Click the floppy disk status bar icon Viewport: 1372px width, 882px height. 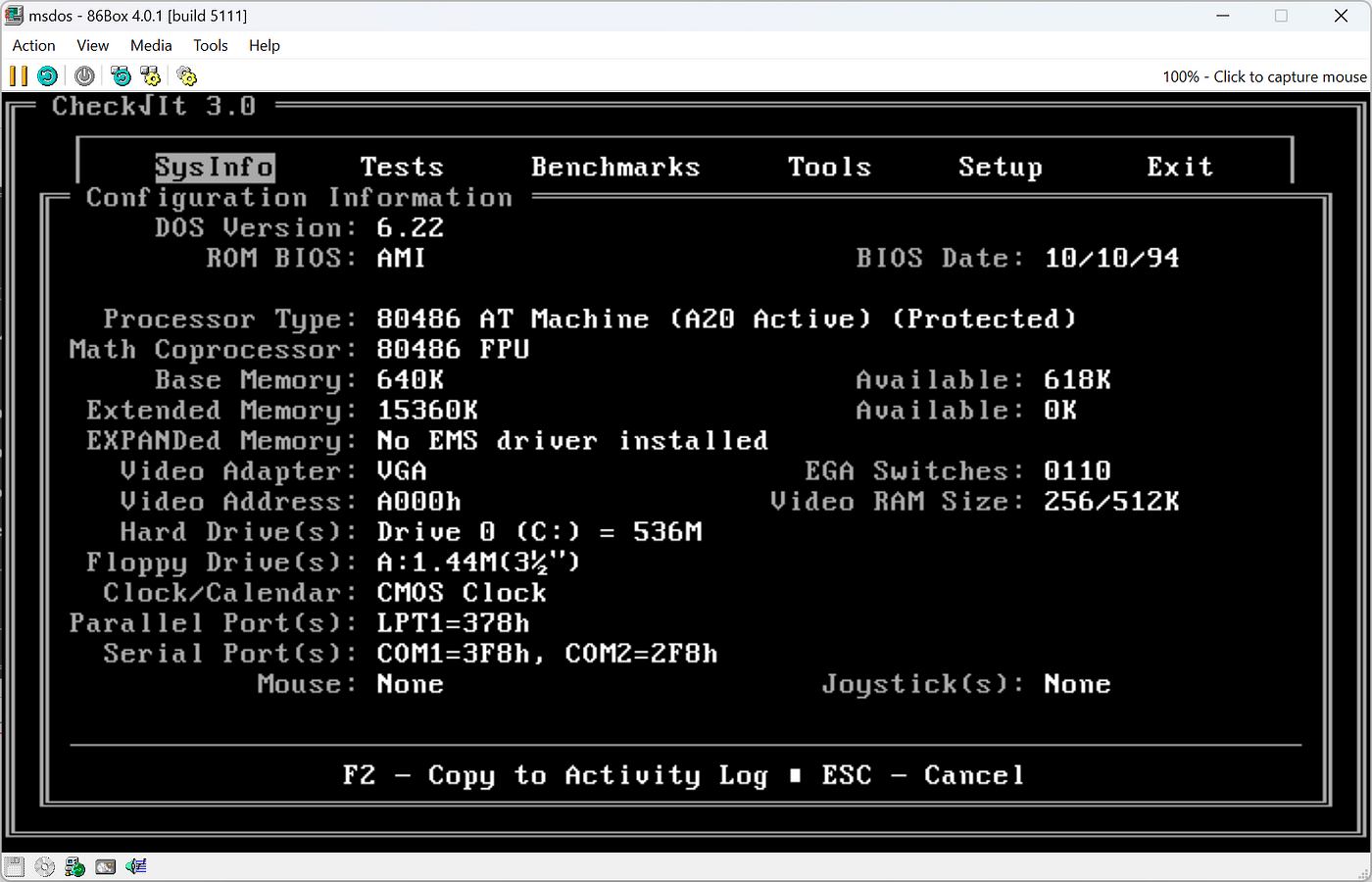(x=14, y=866)
